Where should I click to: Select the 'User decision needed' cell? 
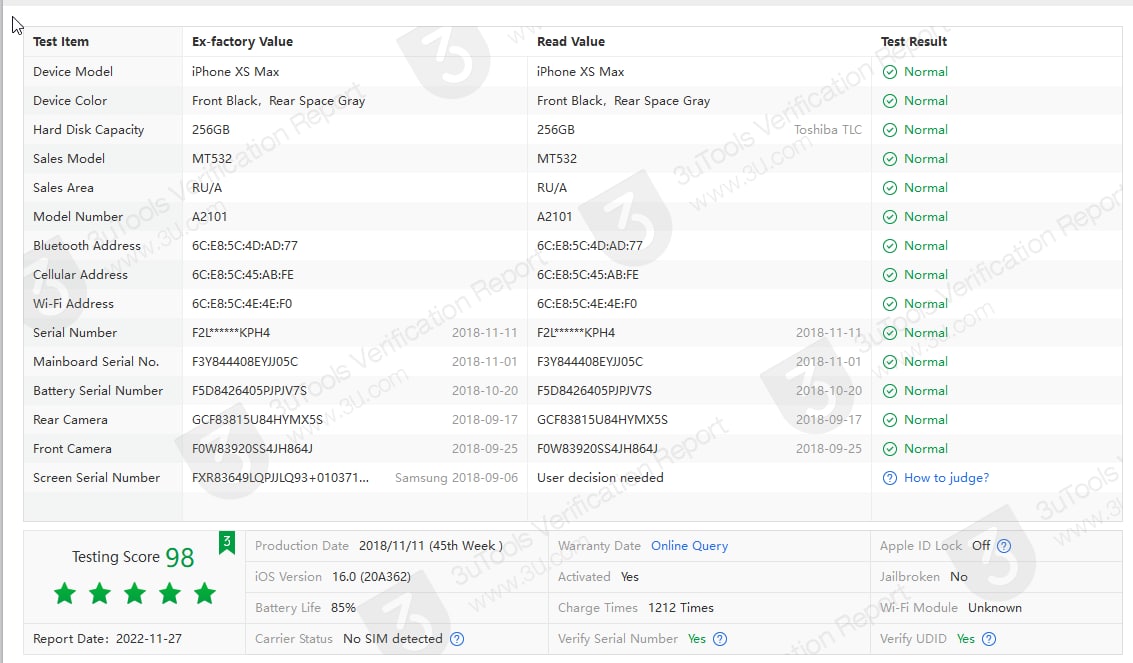coord(600,478)
